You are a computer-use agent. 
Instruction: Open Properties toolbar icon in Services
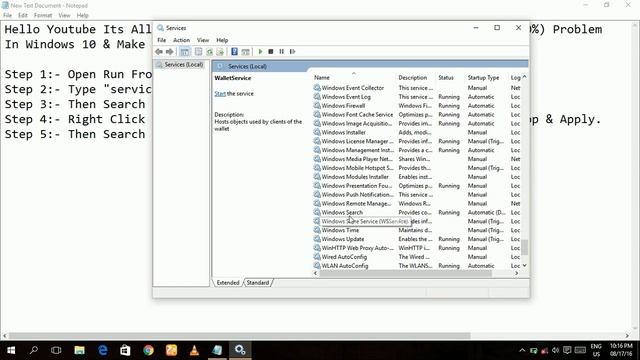(x=198, y=52)
